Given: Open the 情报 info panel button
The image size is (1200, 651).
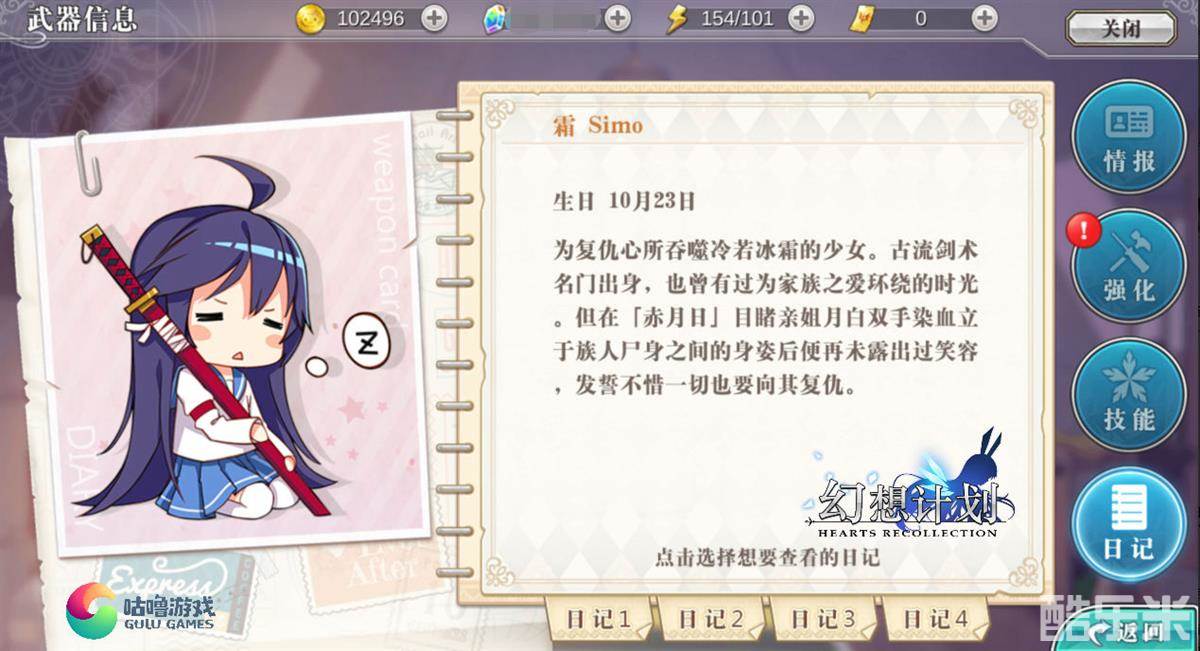Looking at the screenshot, I should click(1129, 137).
